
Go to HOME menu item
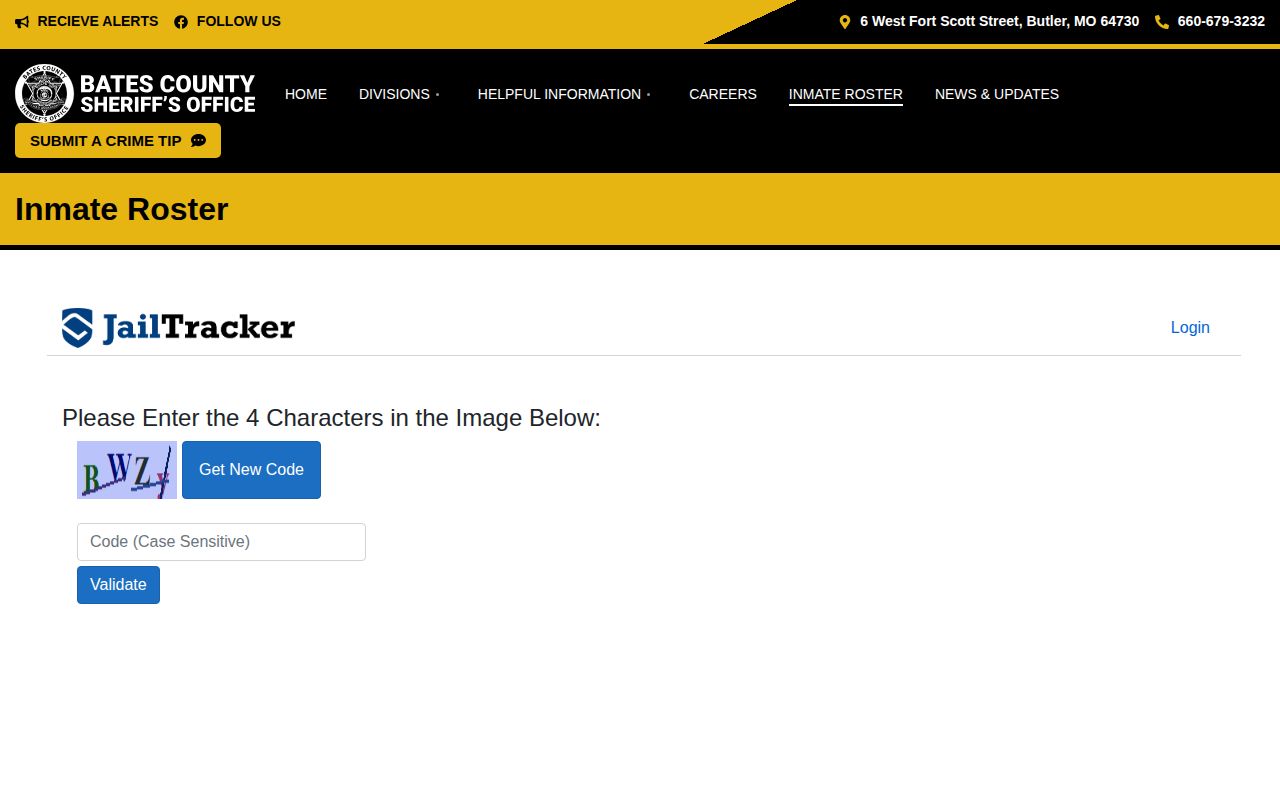click(306, 94)
